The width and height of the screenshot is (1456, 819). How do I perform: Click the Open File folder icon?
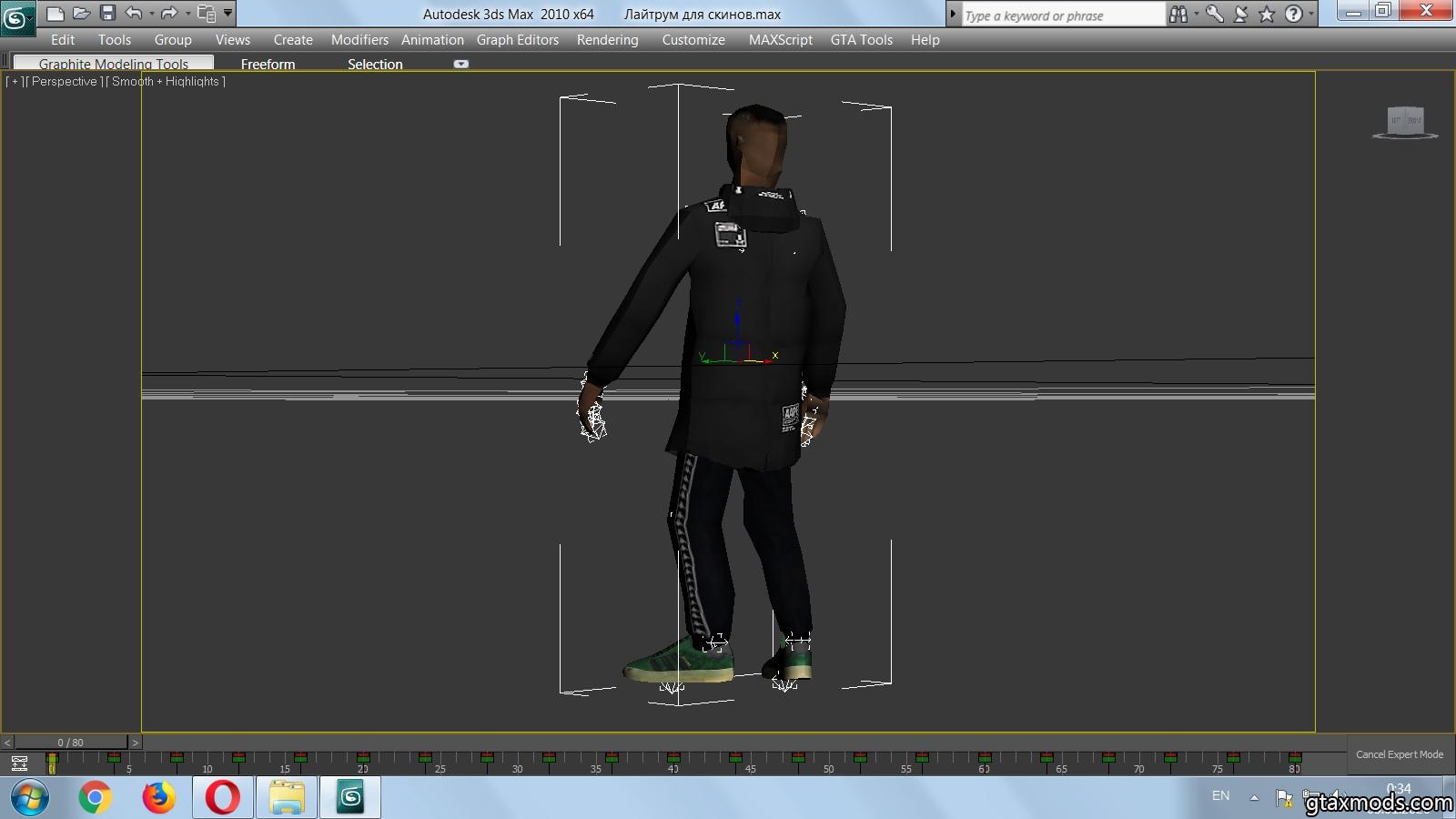tap(81, 14)
